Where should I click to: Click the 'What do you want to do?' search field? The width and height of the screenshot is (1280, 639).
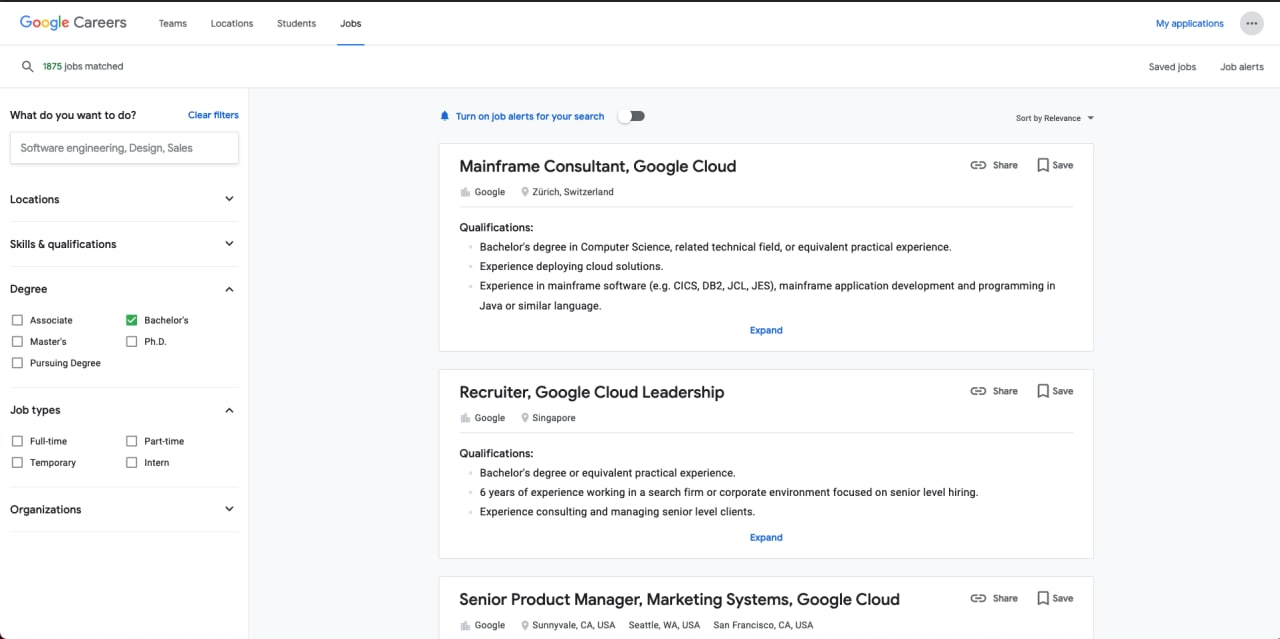point(124,148)
